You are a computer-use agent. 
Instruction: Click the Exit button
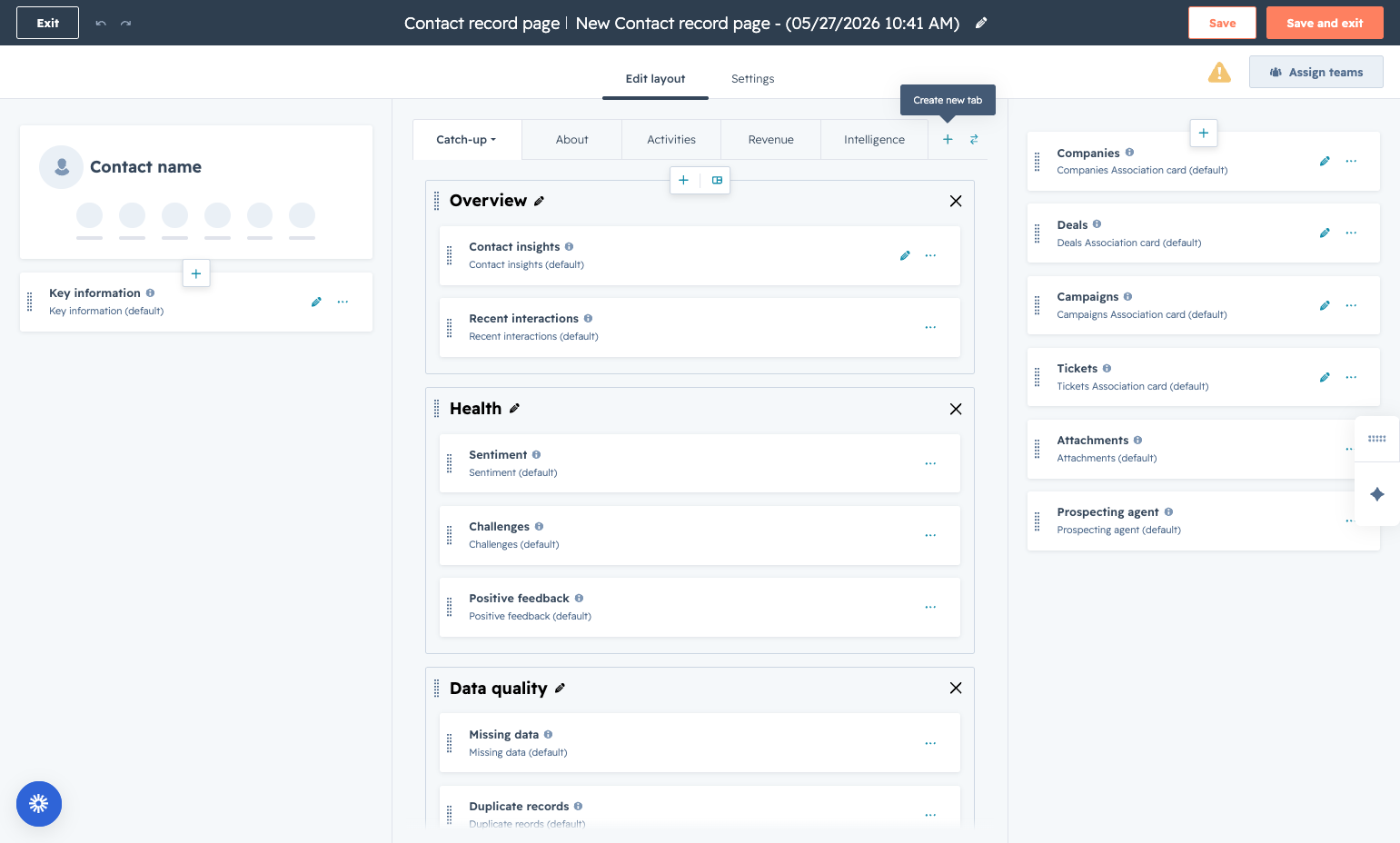48,23
